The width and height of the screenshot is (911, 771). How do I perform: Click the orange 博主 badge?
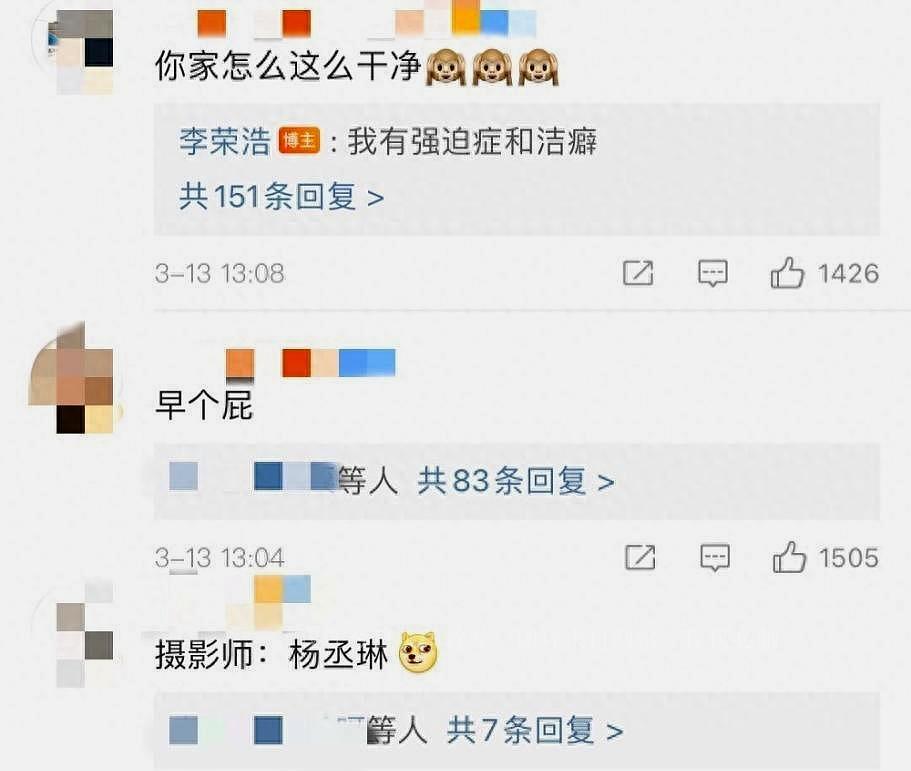299,141
